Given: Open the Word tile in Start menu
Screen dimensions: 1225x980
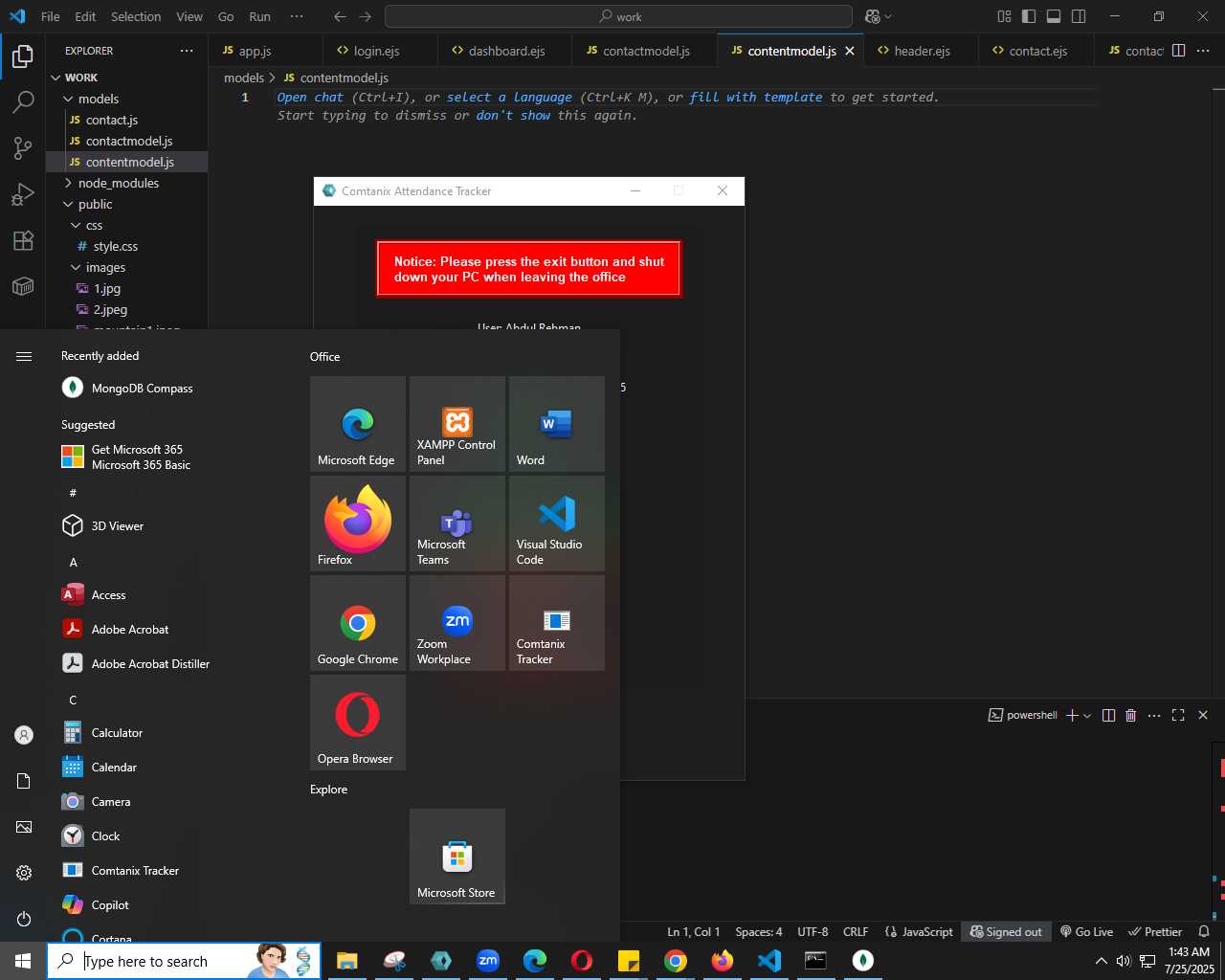Looking at the screenshot, I should pos(557,424).
